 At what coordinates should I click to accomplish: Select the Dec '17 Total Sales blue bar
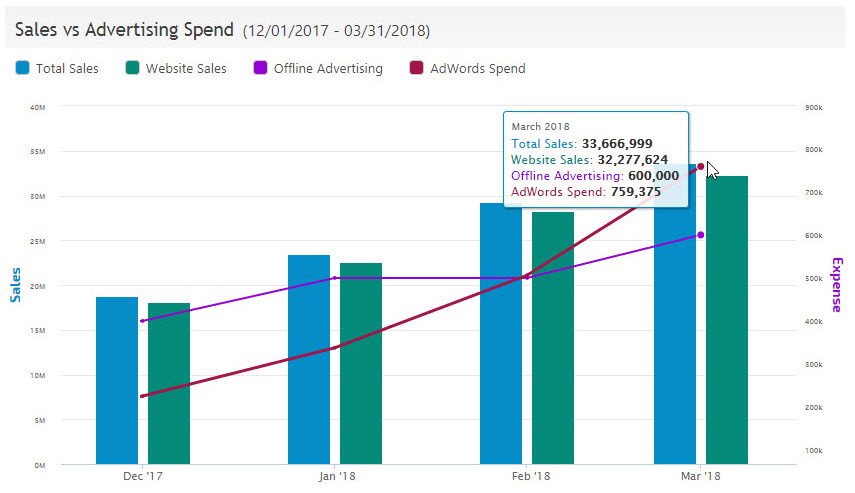117,380
